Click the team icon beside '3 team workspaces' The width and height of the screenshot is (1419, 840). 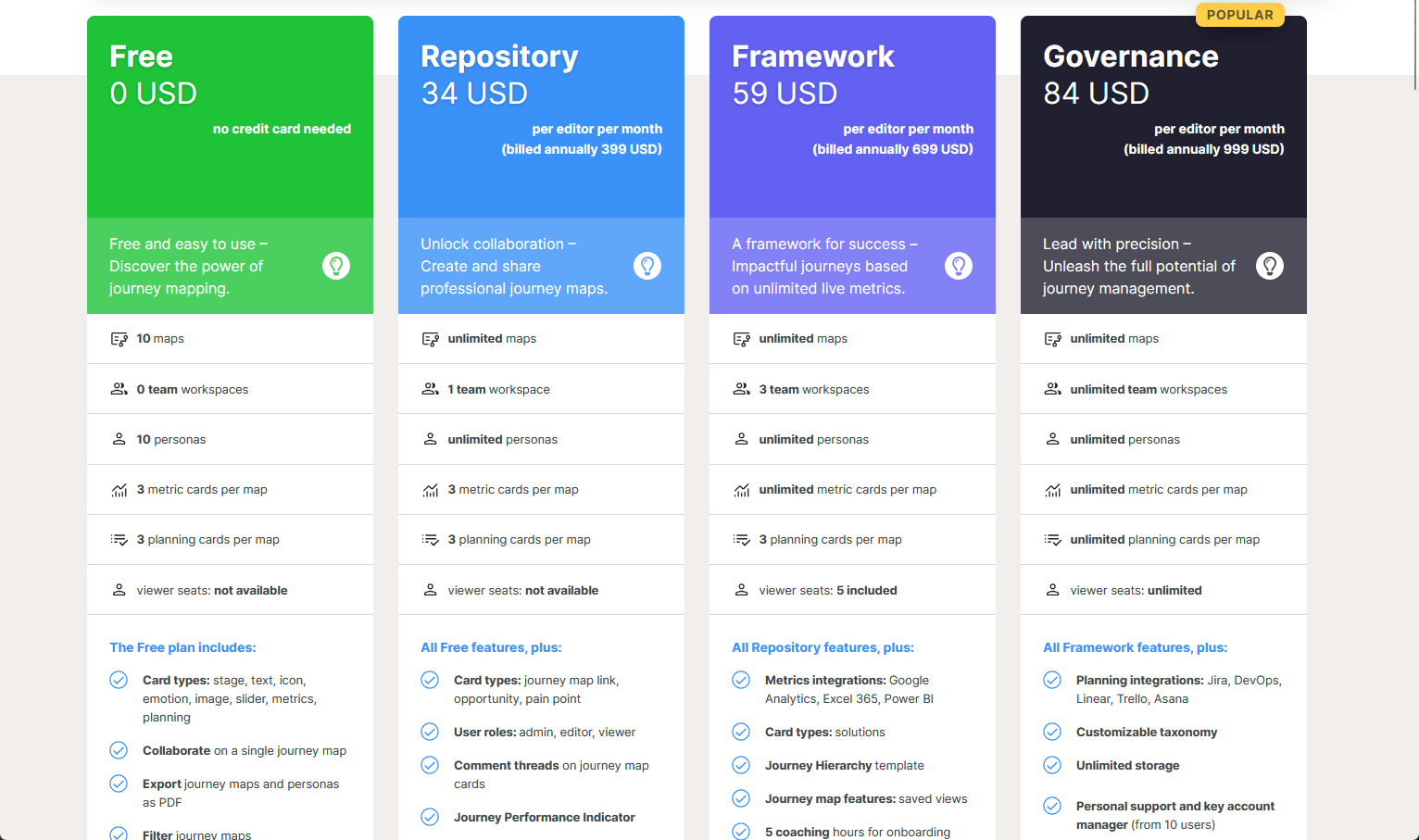click(x=742, y=389)
